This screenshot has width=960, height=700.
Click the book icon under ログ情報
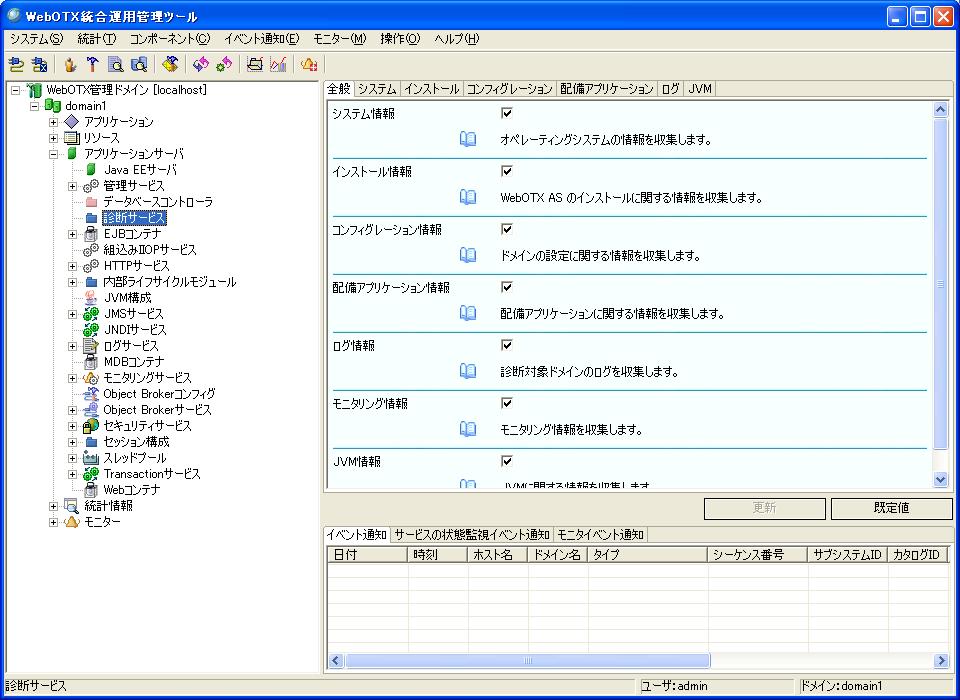click(x=468, y=372)
